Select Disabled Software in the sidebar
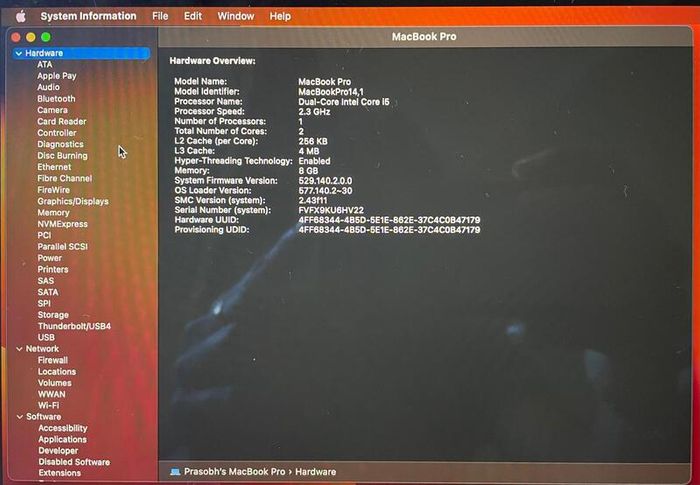Viewport: 700px width, 485px height. click(74, 462)
